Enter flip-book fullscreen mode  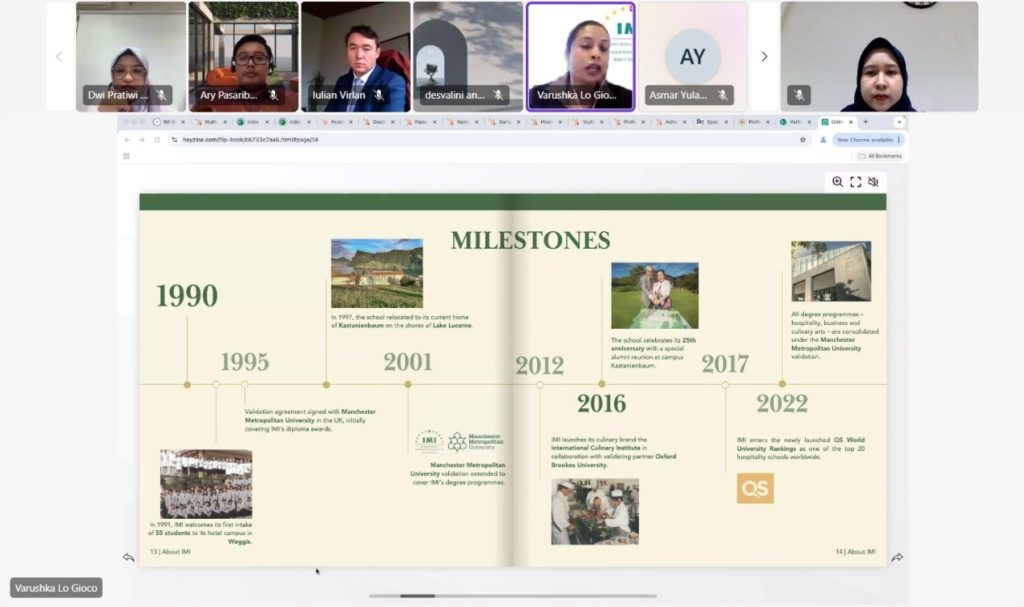coord(856,182)
